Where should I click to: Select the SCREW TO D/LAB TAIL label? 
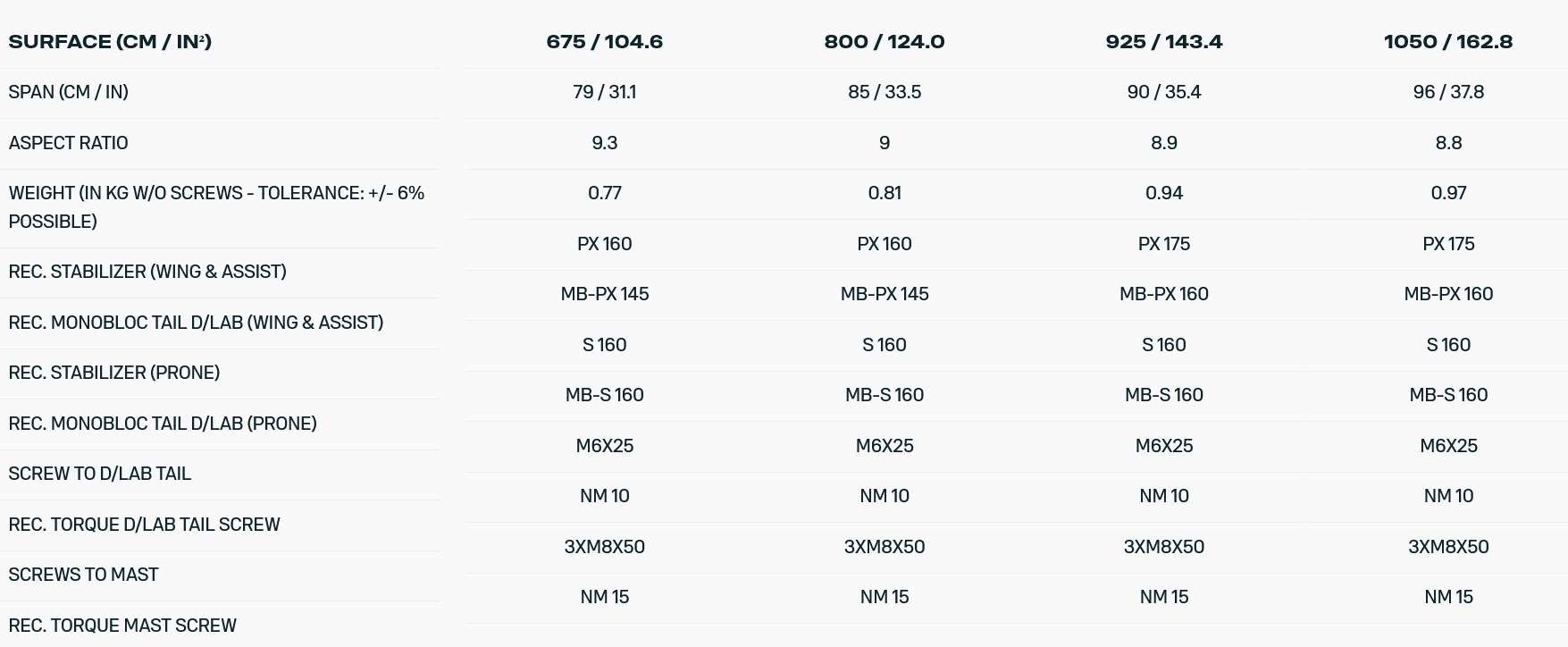100,474
